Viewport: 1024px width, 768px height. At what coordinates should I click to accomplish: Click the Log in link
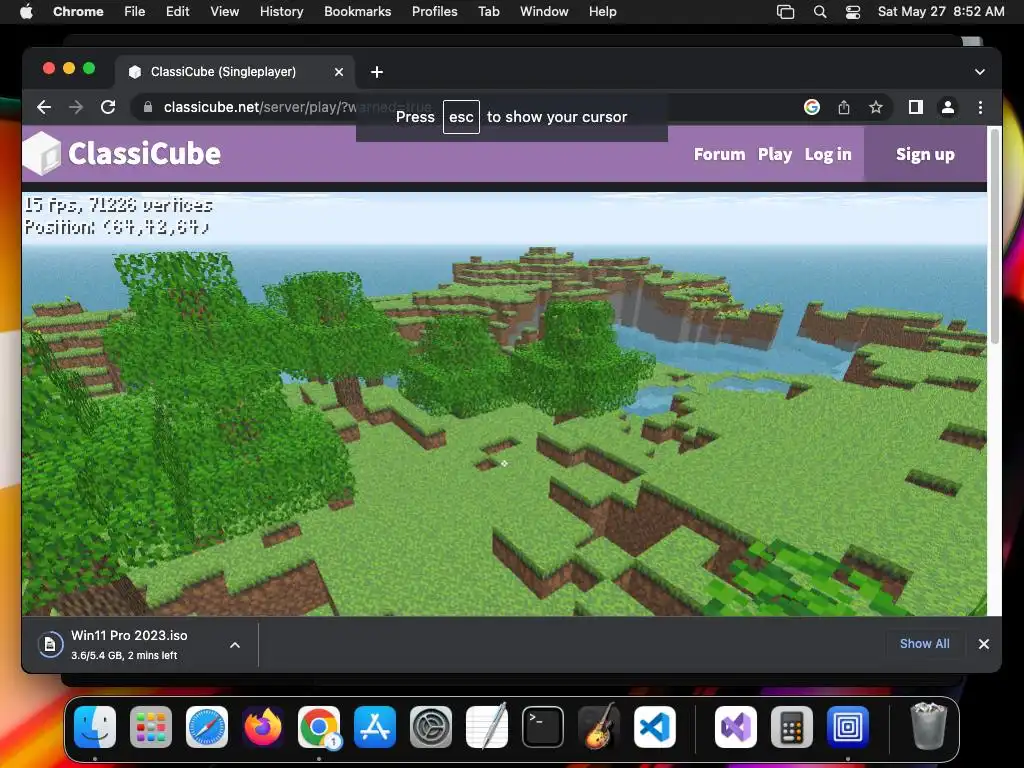828,154
